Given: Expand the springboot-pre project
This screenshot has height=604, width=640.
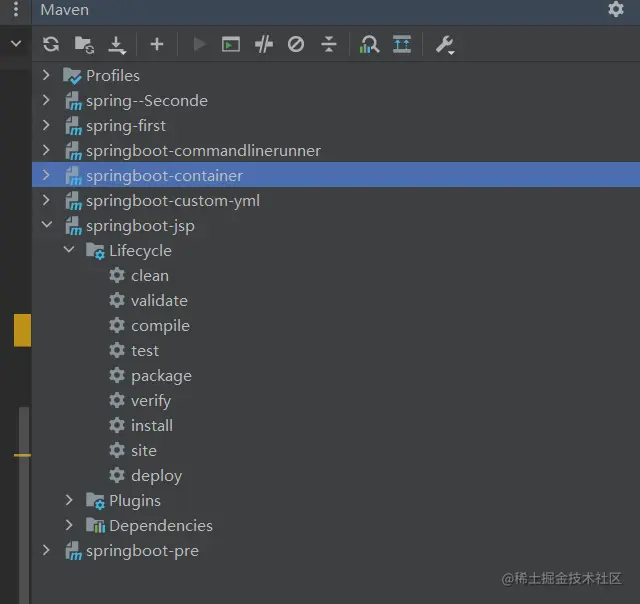Looking at the screenshot, I should point(46,550).
